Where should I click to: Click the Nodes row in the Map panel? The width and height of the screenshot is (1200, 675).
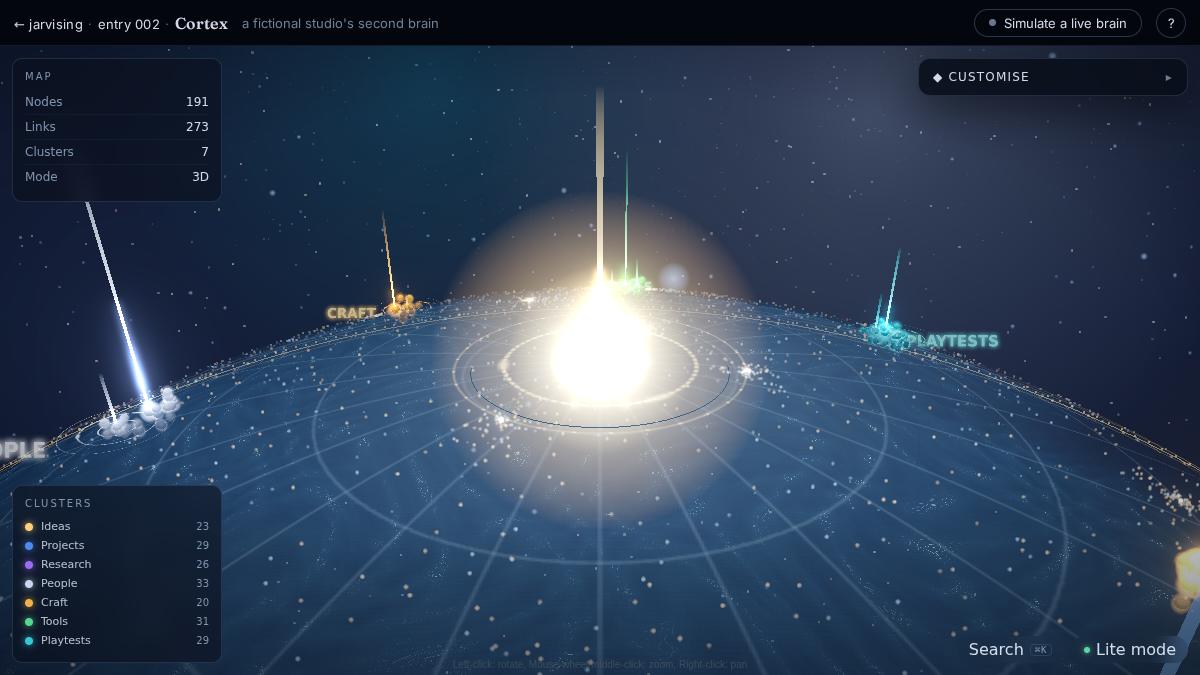point(117,102)
